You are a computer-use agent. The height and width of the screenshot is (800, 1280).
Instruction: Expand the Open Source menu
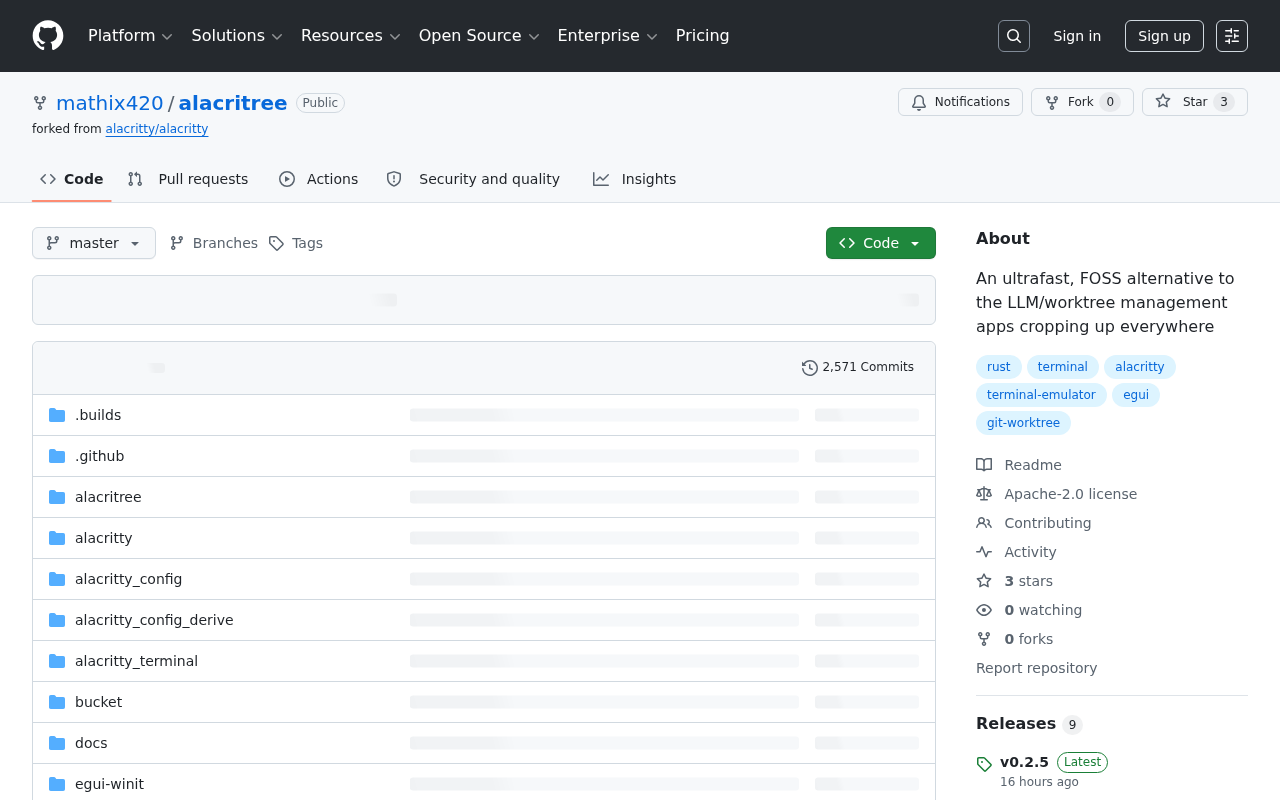(x=480, y=36)
